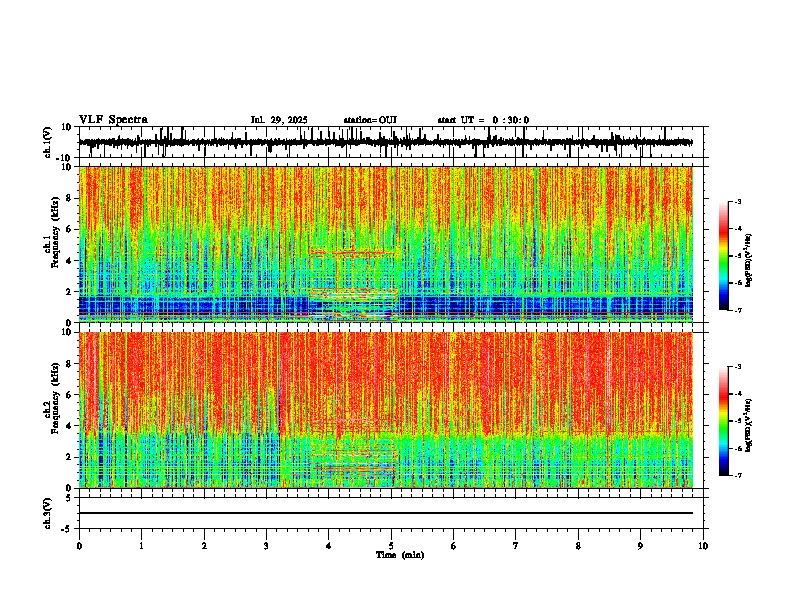
Task: Click the "start UT = 0:30:0" text
Action: click(483, 120)
